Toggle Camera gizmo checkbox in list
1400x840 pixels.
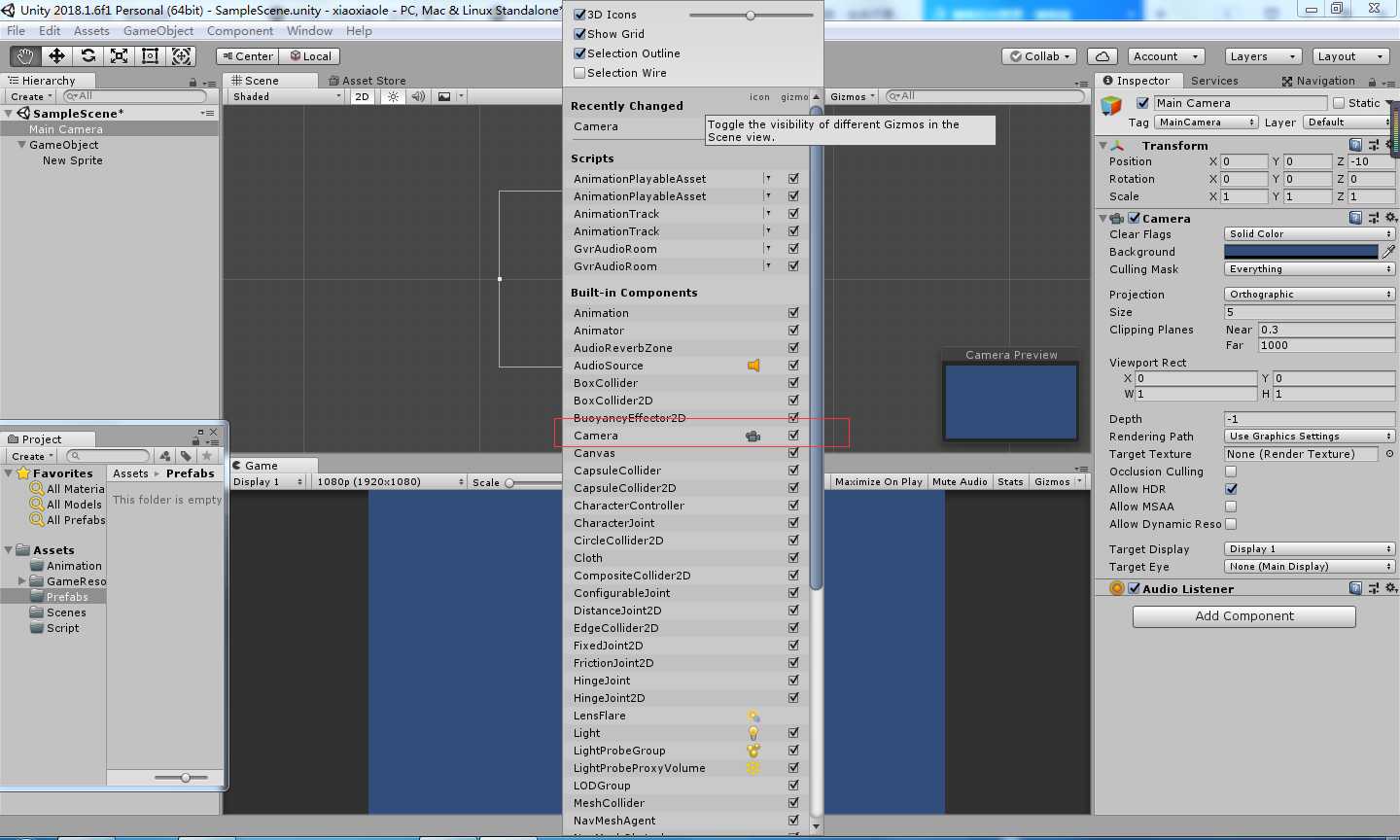coord(793,436)
